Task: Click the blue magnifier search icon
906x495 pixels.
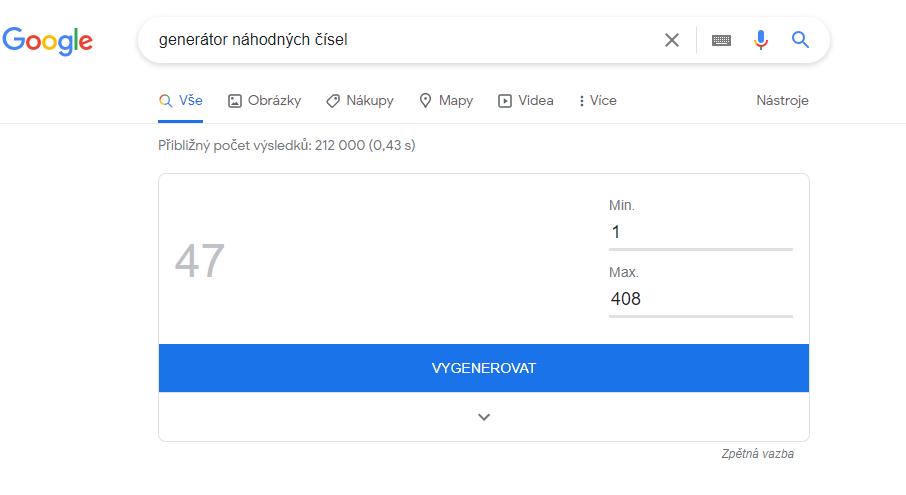Action: pyautogui.click(x=800, y=40)
